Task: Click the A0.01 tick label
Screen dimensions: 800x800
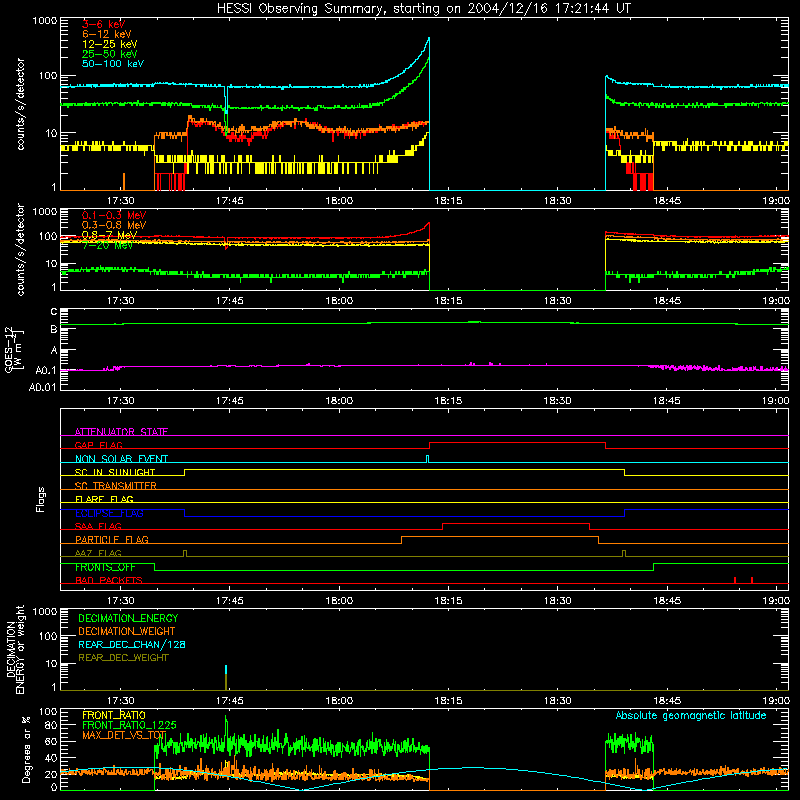Action: click(42, 387)
